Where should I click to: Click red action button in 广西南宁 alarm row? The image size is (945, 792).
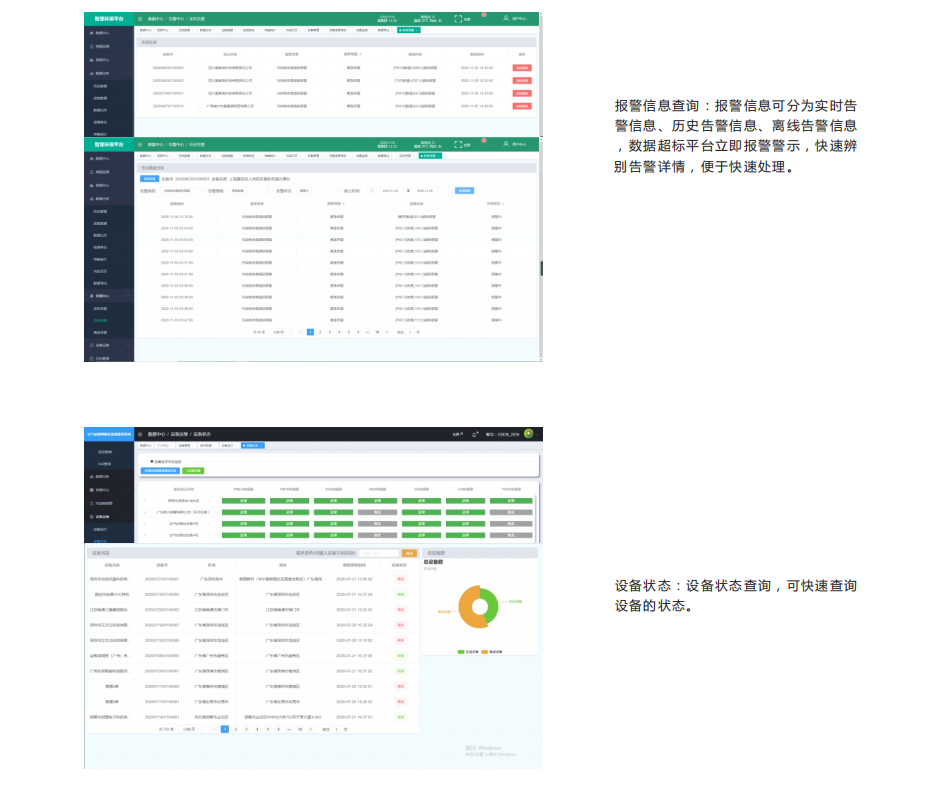tap(522, 106)
